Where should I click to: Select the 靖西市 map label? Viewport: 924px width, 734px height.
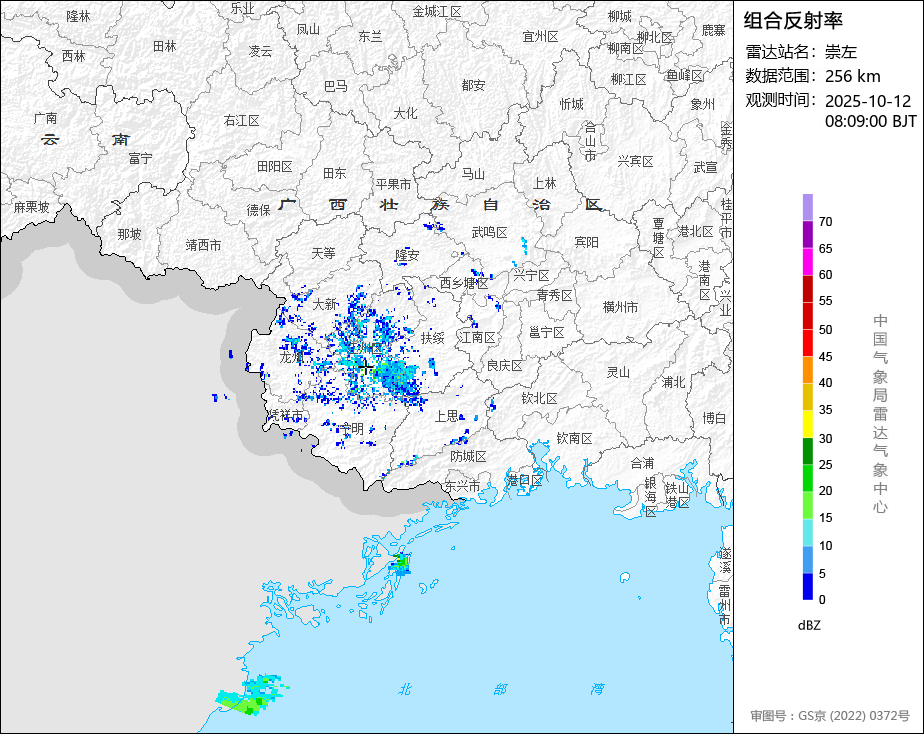(x=203, y=244)
